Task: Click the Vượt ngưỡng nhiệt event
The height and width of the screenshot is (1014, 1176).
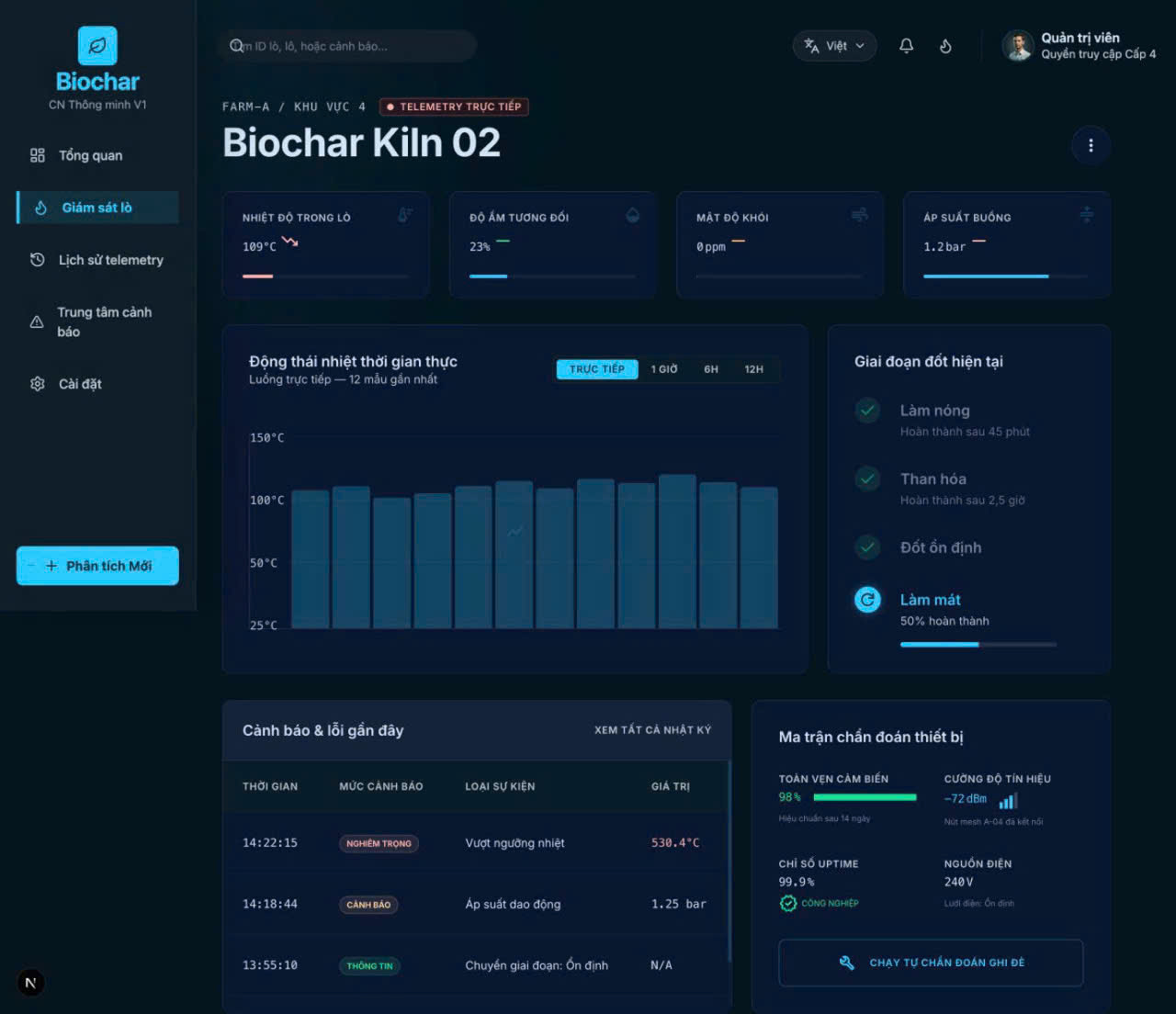Action: [514, 843]
